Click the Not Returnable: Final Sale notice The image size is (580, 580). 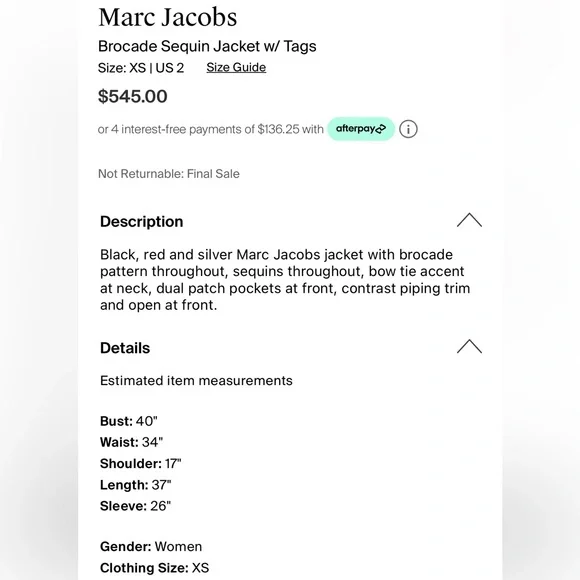click(x=169, y=174)
